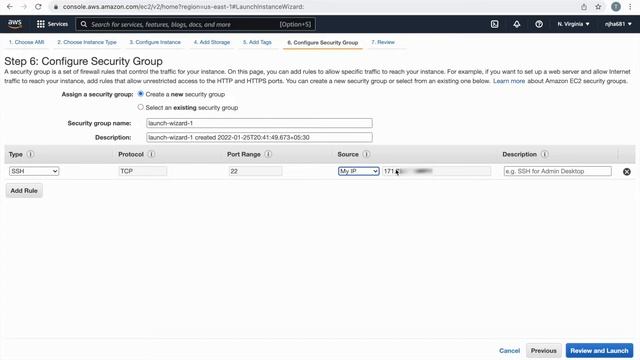The height and width of the screenshot is (360, 640).
Task: Show info for the Protocol column
Action: tap(151, 154)
